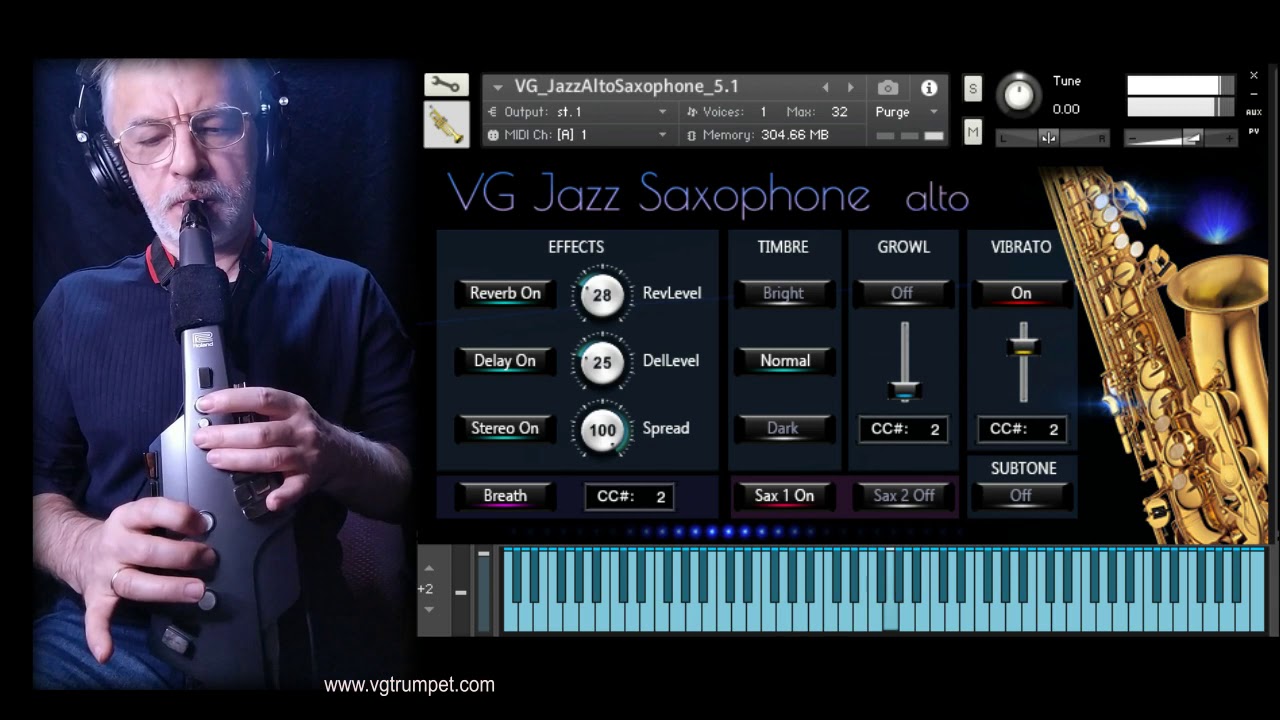1280x720 pixels.
Task: Show instrument info with the i icon
Action: coord(929,88)
